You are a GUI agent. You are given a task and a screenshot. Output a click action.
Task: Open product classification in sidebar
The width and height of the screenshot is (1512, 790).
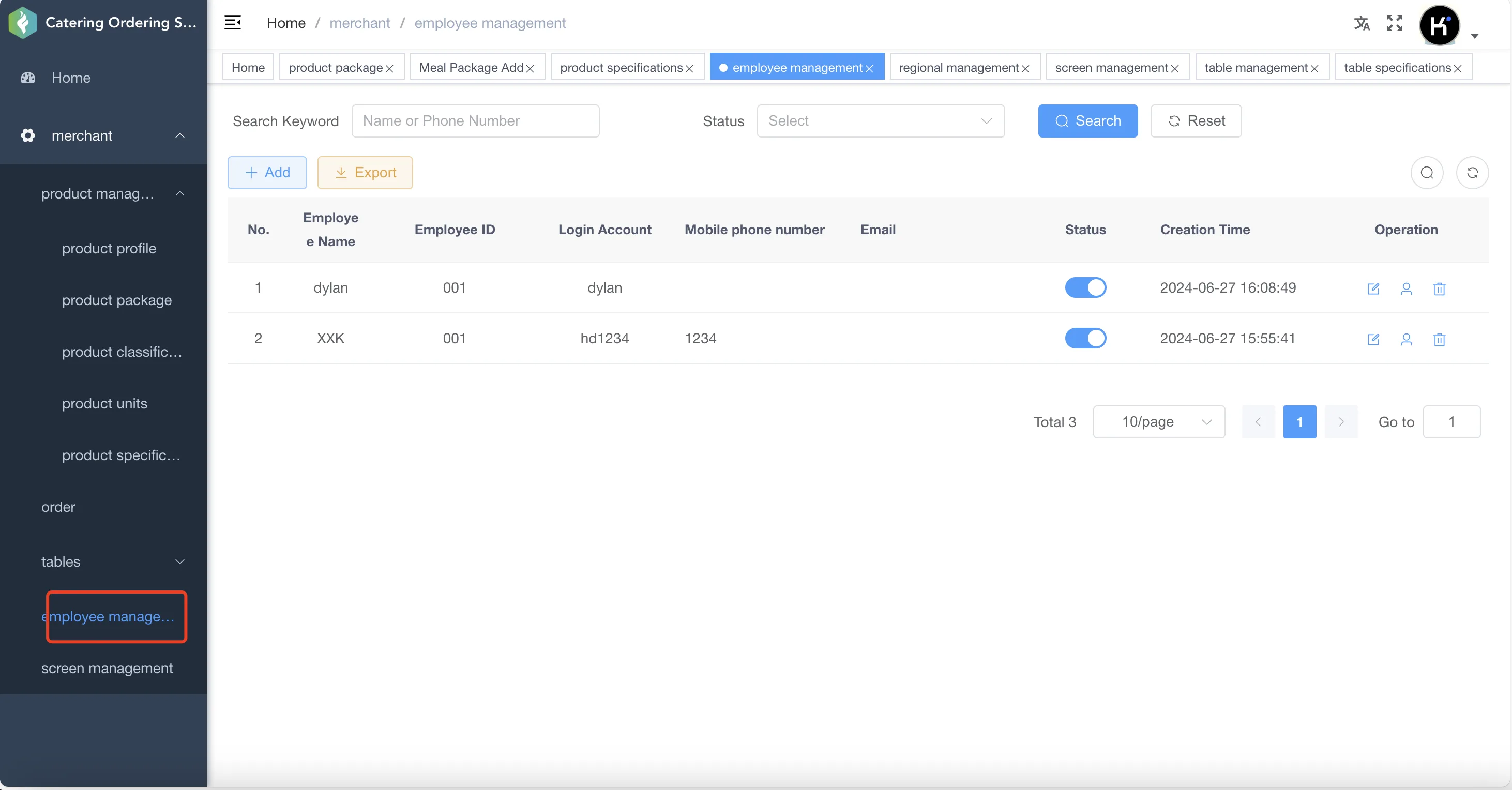click(122, 352)
